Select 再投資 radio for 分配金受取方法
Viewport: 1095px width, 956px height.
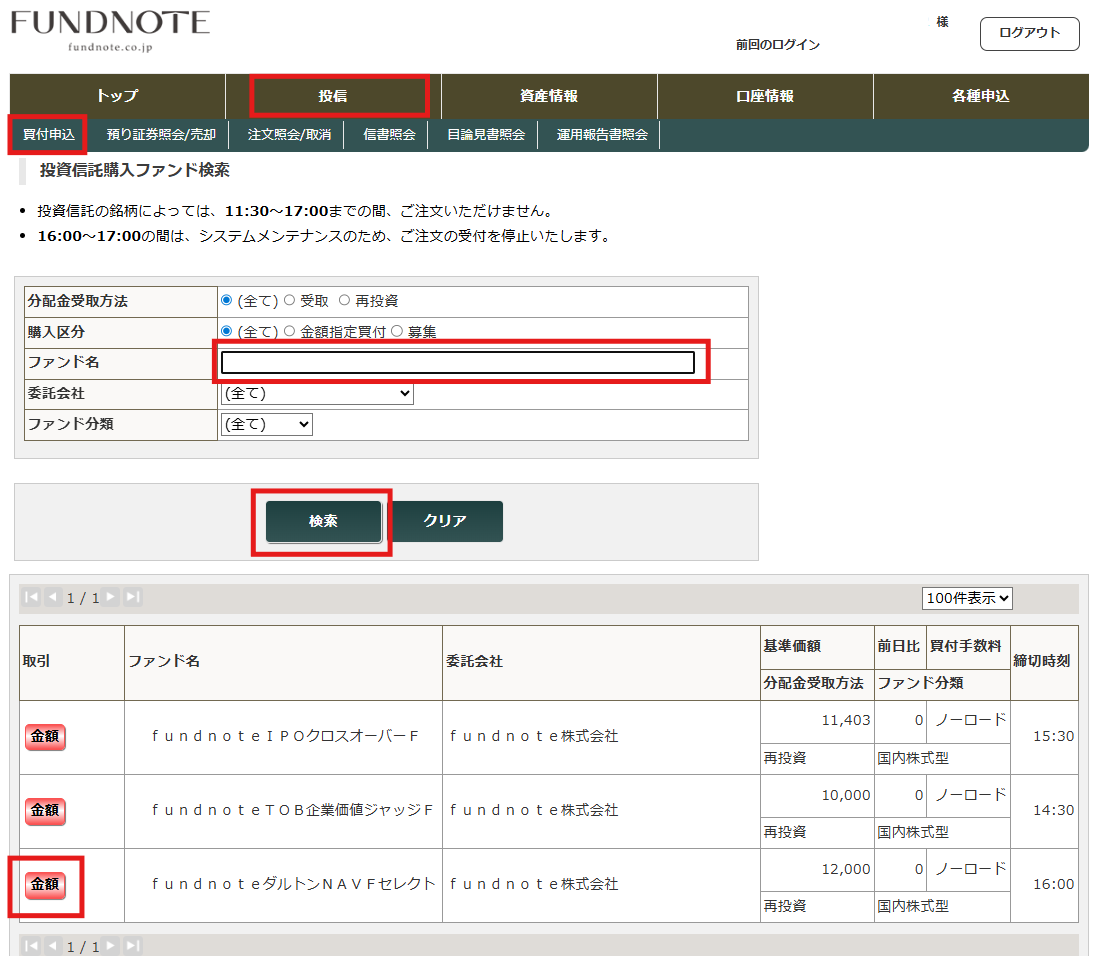coord(344,301)
